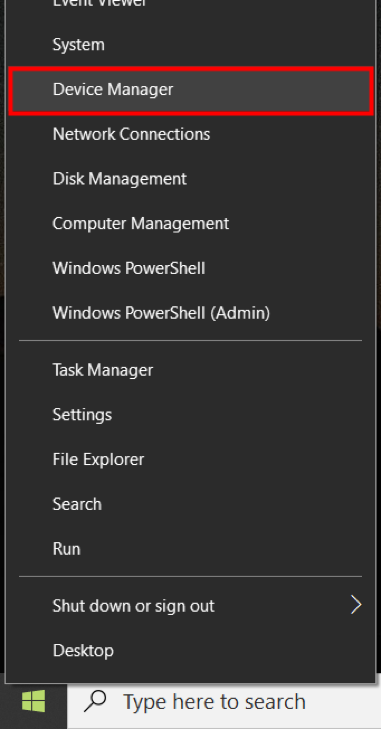
Task: Show the Desktop via menu entry
Action: click(x=191, y=650)
